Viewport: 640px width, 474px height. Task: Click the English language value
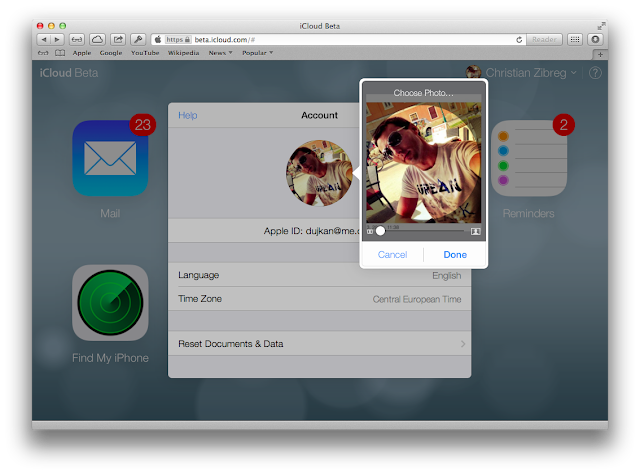(447, 276)
